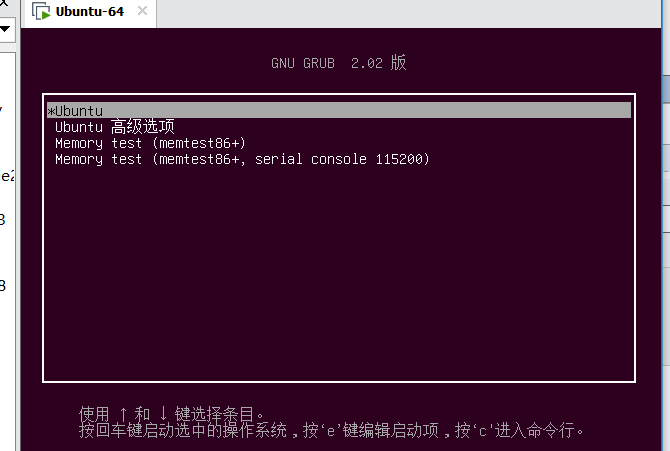Click the GNU GRUB 2.02 title text
The height and width of the screenshot is (451, 670).
pos(337,63)
